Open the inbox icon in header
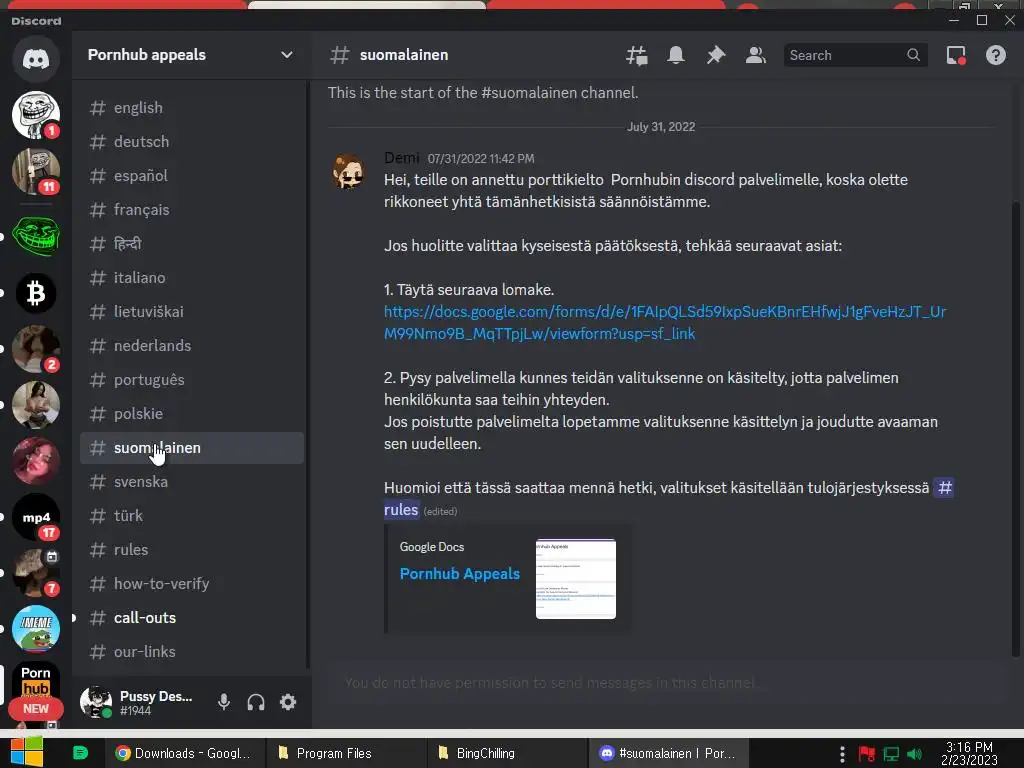The image size is (1024, 768). click(x=956, y=56)
